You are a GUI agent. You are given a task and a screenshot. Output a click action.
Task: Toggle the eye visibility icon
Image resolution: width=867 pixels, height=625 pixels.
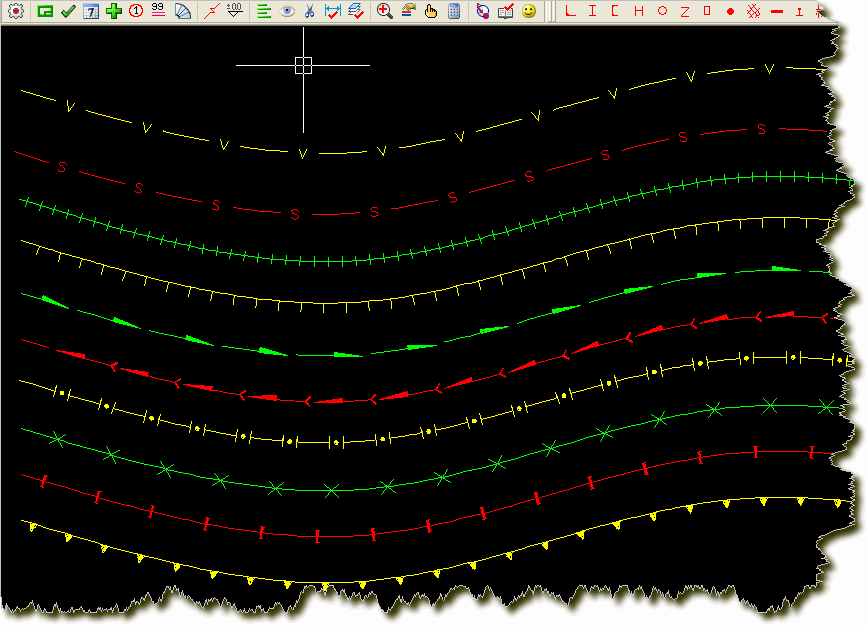tap(287, 11)
